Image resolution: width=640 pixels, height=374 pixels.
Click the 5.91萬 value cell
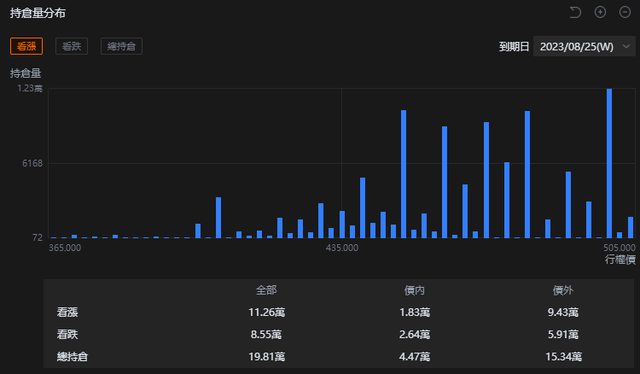click(x=563, y=334)
